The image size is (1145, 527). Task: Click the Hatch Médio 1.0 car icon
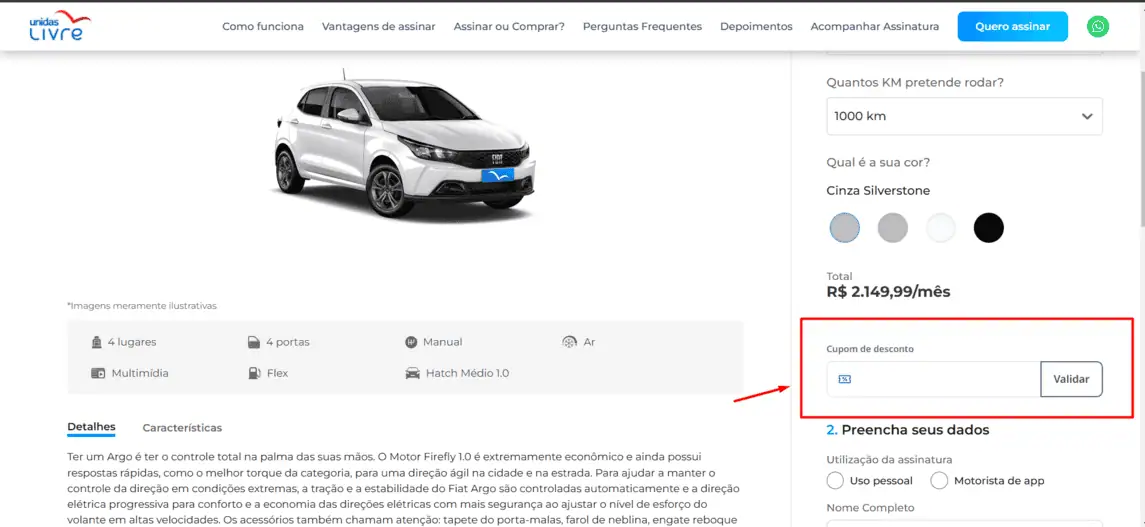click(413, 373)
